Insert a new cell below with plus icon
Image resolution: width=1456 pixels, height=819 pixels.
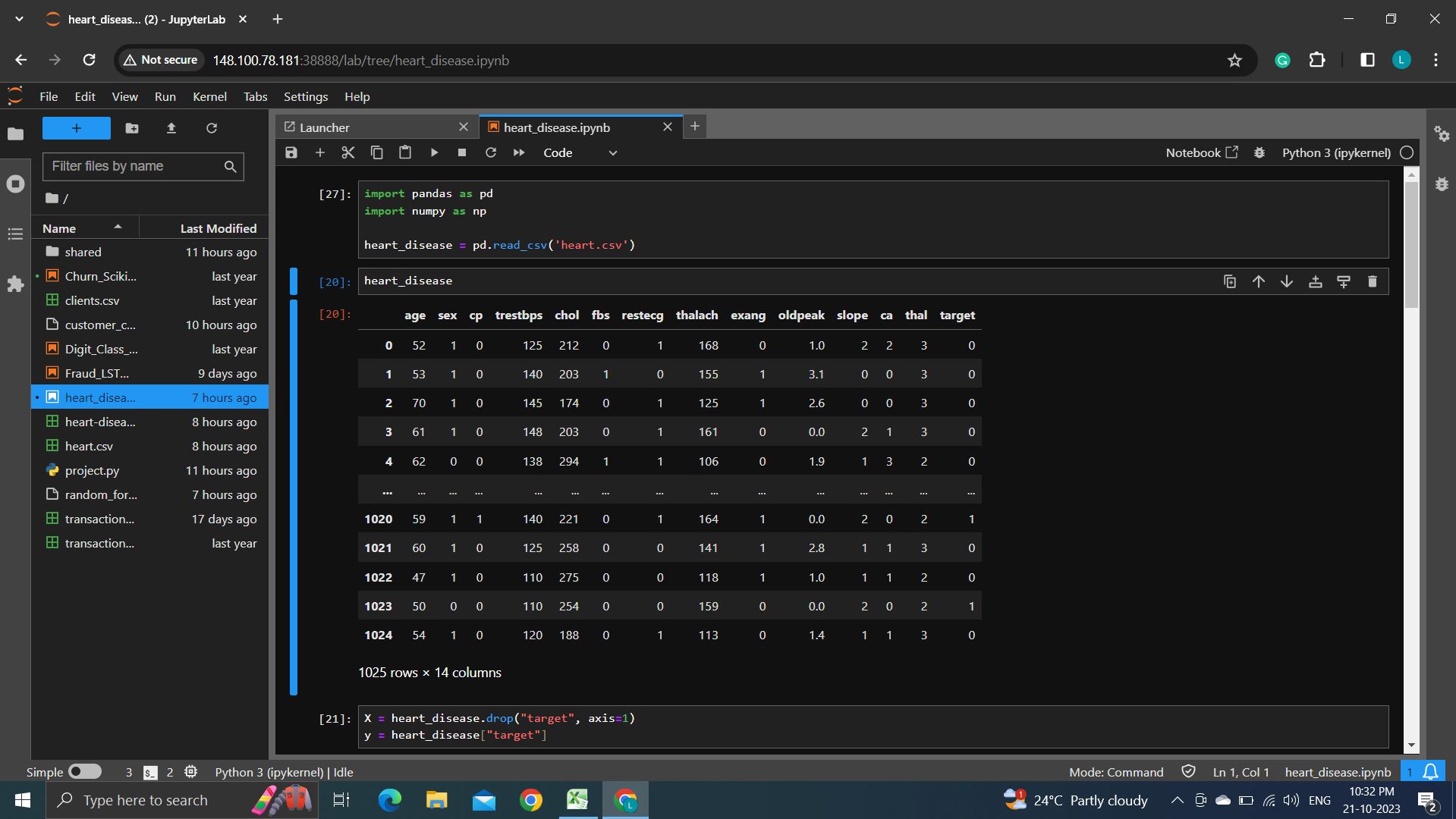pyautogui.click(x=320, y=152)
